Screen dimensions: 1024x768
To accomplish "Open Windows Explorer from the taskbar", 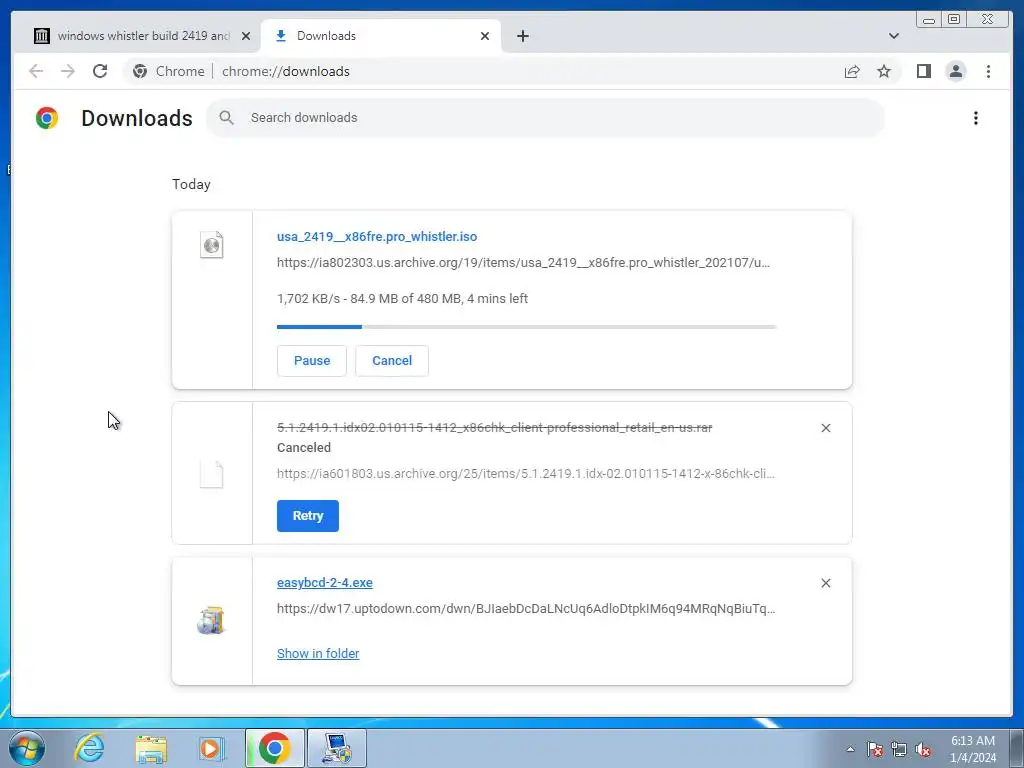I will (151, 749).
